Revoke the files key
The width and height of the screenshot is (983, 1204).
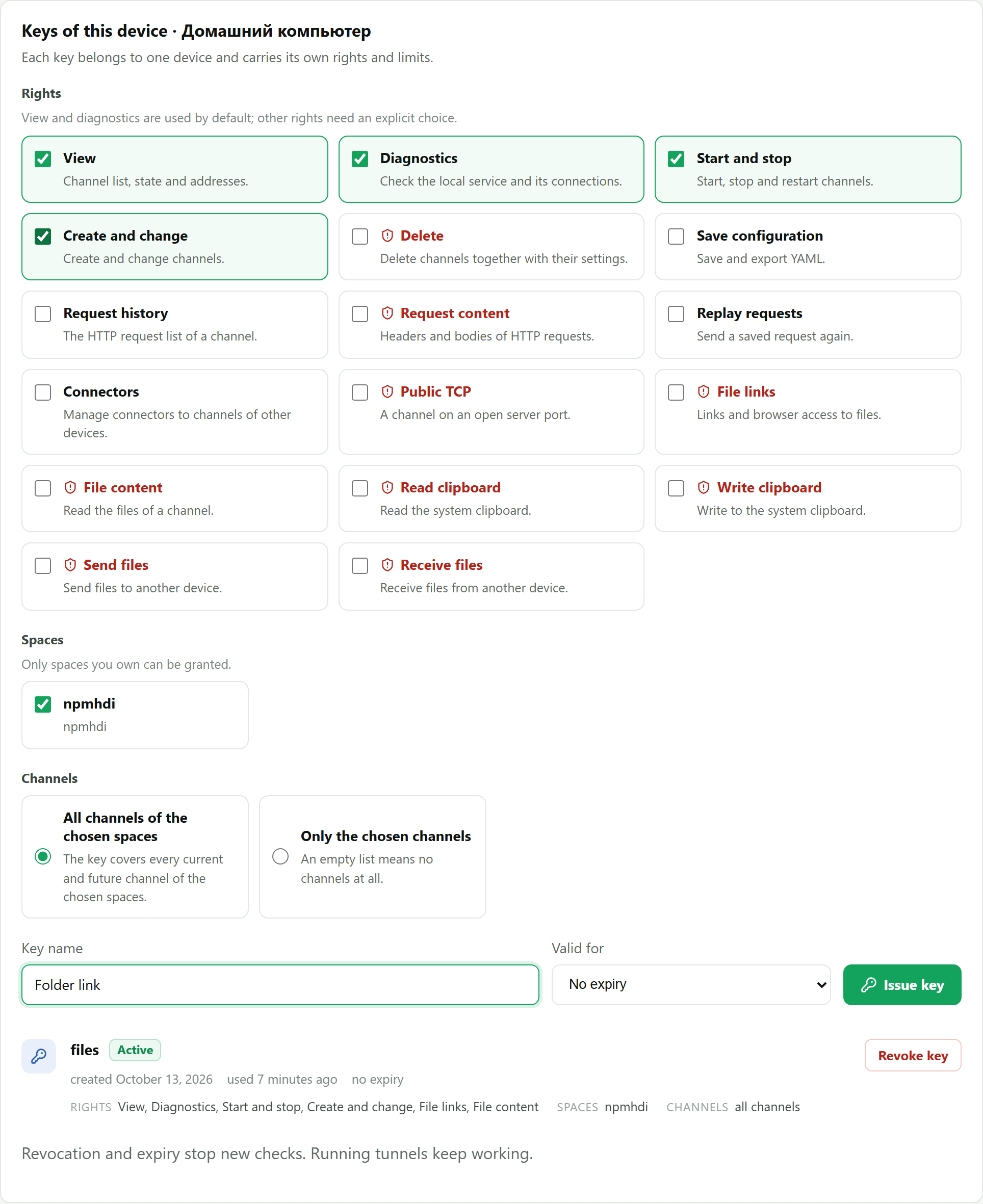tap(913, 1055)
